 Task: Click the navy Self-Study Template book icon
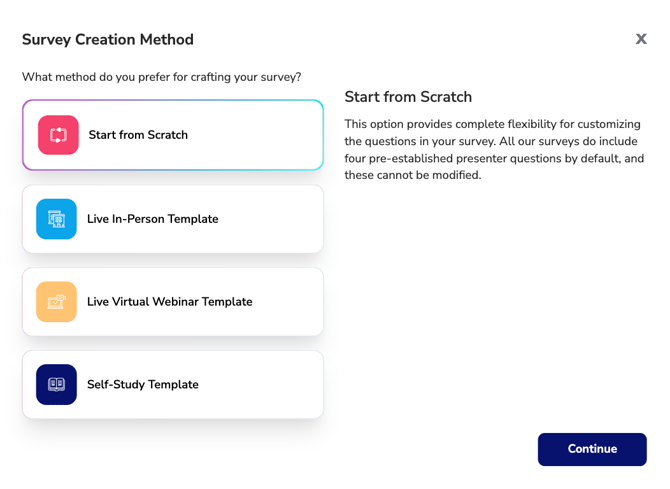point(56,384)
